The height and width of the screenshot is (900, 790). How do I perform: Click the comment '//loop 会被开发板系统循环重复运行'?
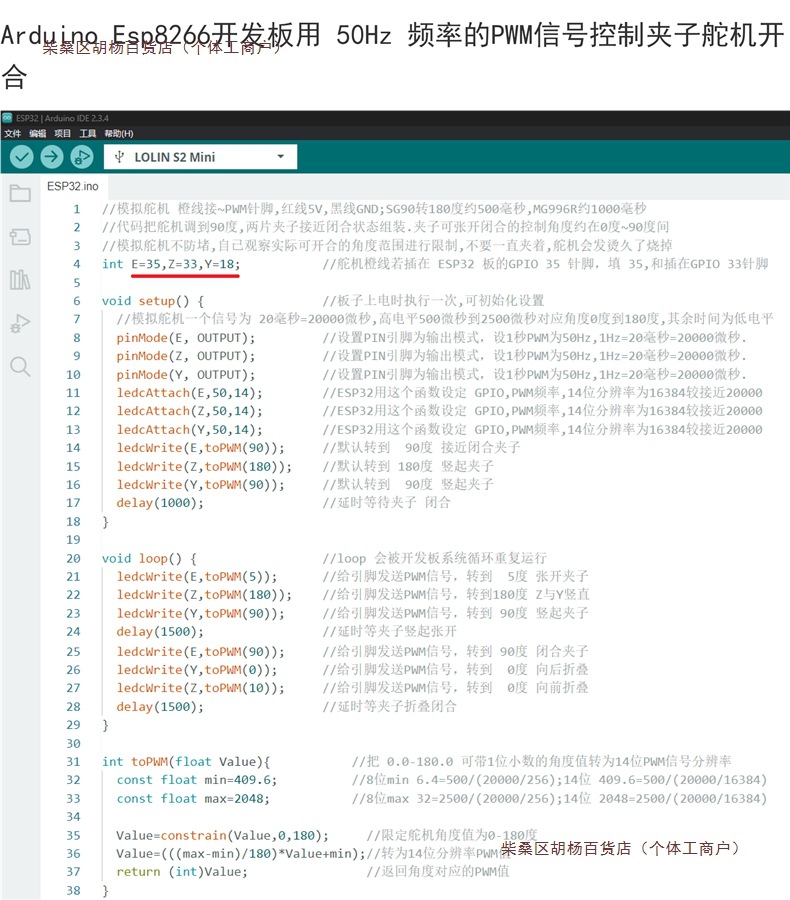(435, 558)
